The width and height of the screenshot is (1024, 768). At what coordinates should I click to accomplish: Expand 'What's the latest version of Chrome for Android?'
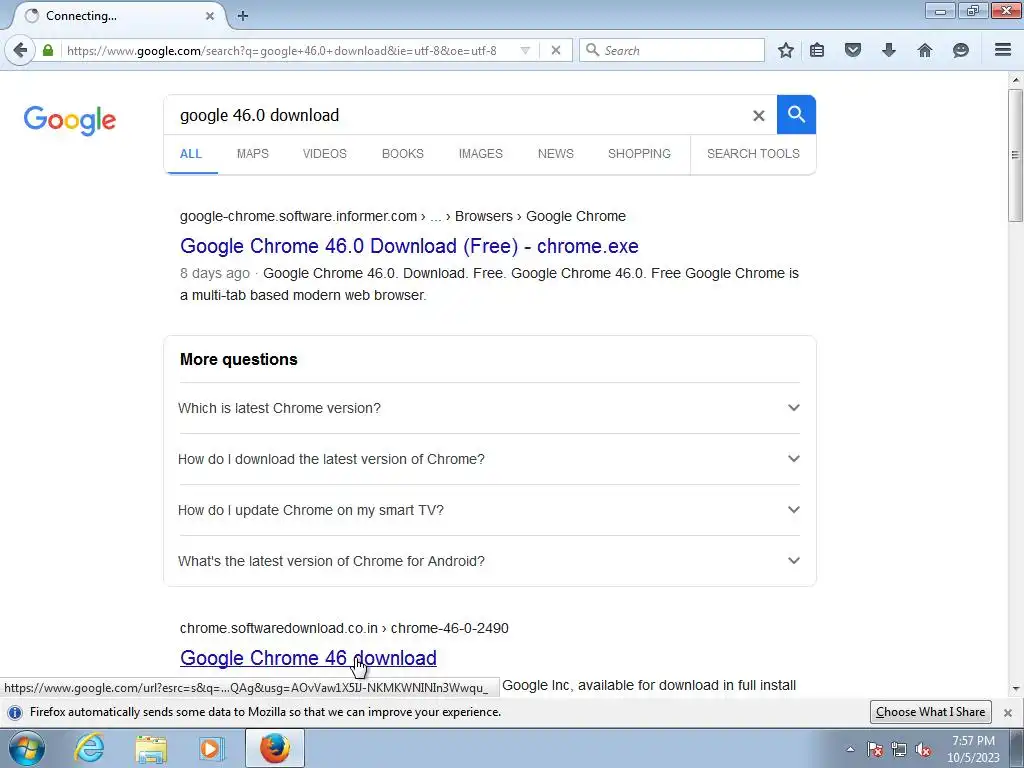(489, 561)
